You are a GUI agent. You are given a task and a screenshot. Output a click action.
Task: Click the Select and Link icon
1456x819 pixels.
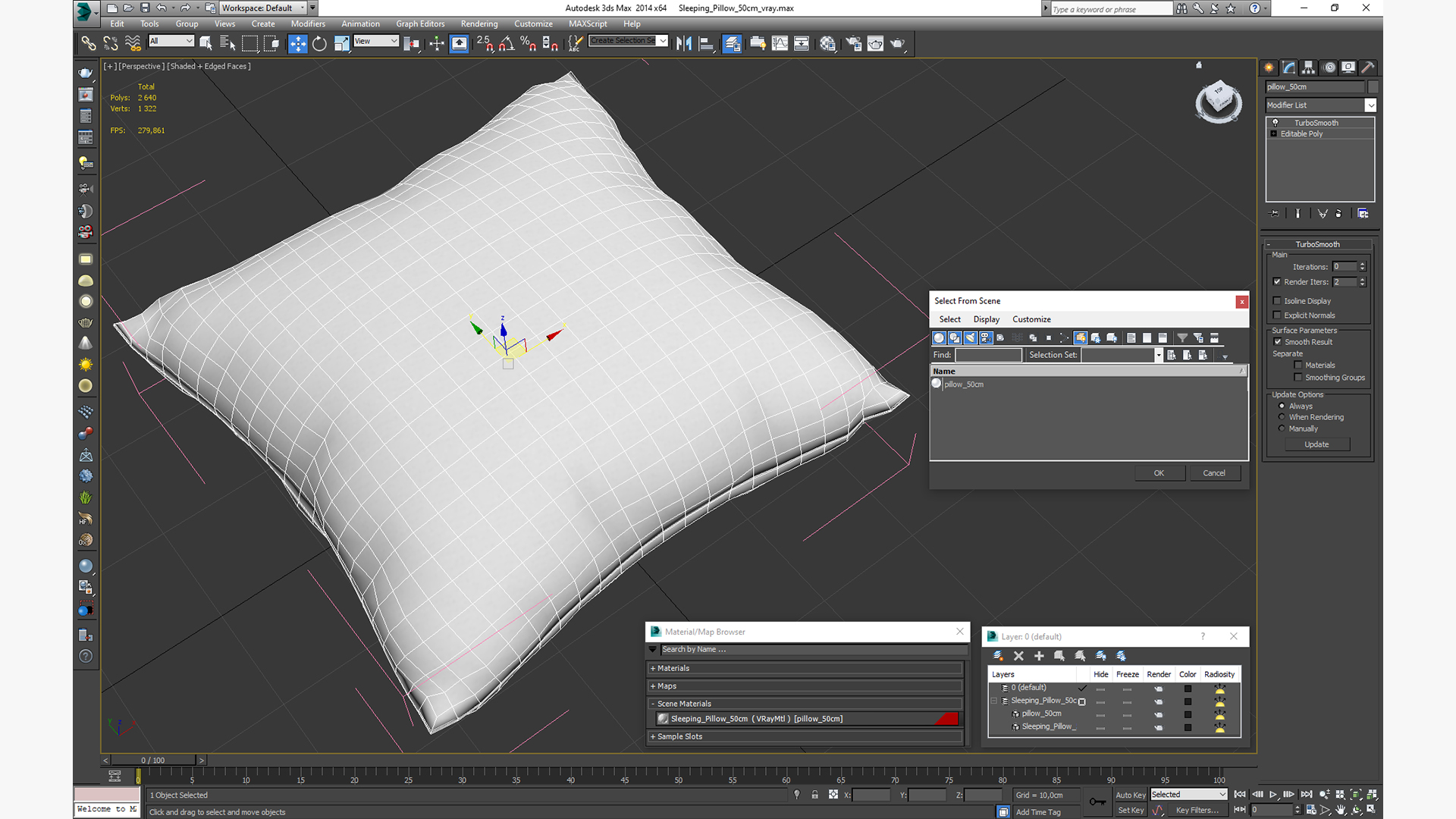tap(89, 44)
